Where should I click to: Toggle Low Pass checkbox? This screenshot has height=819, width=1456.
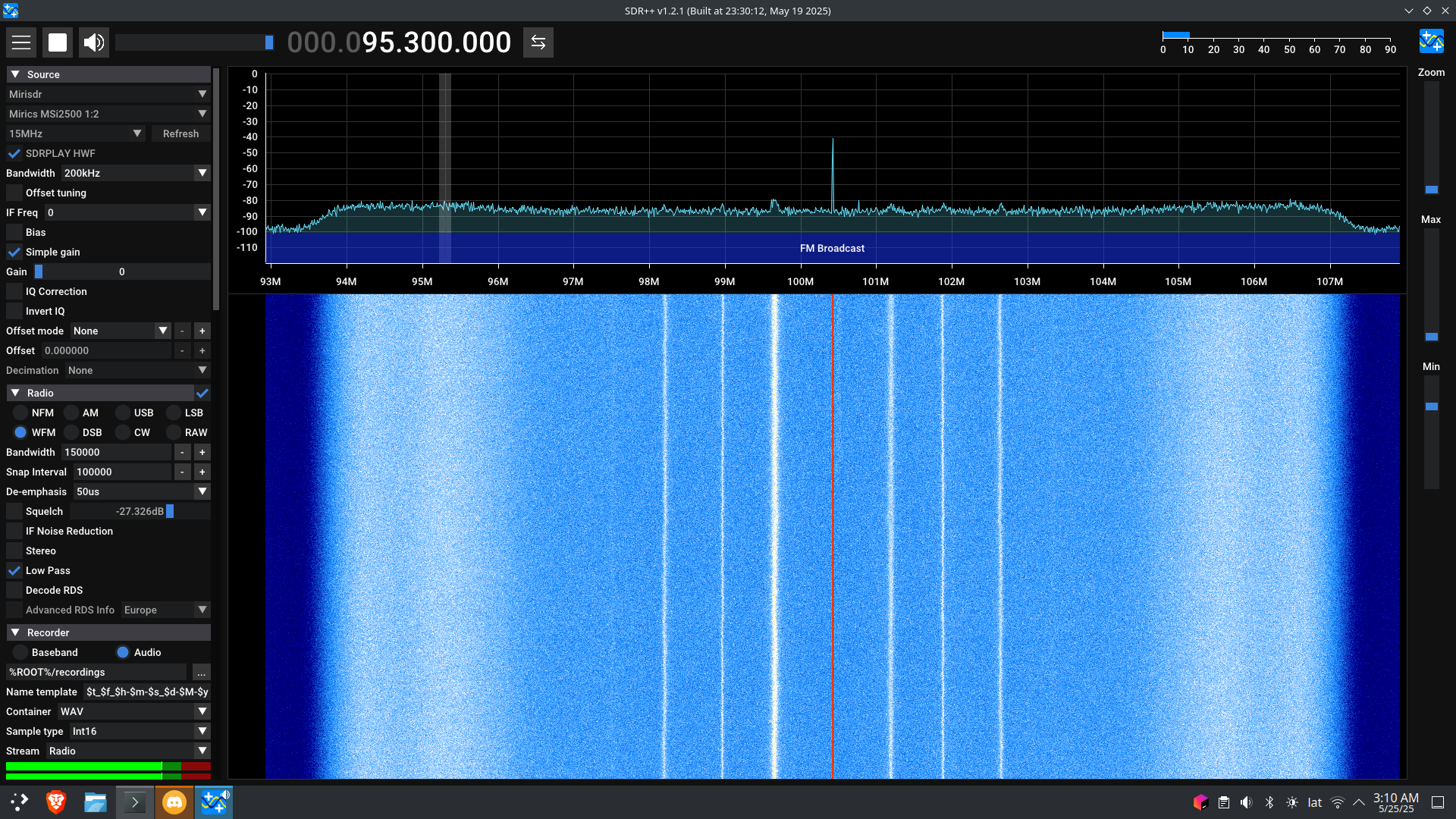[x=14, y=570]
